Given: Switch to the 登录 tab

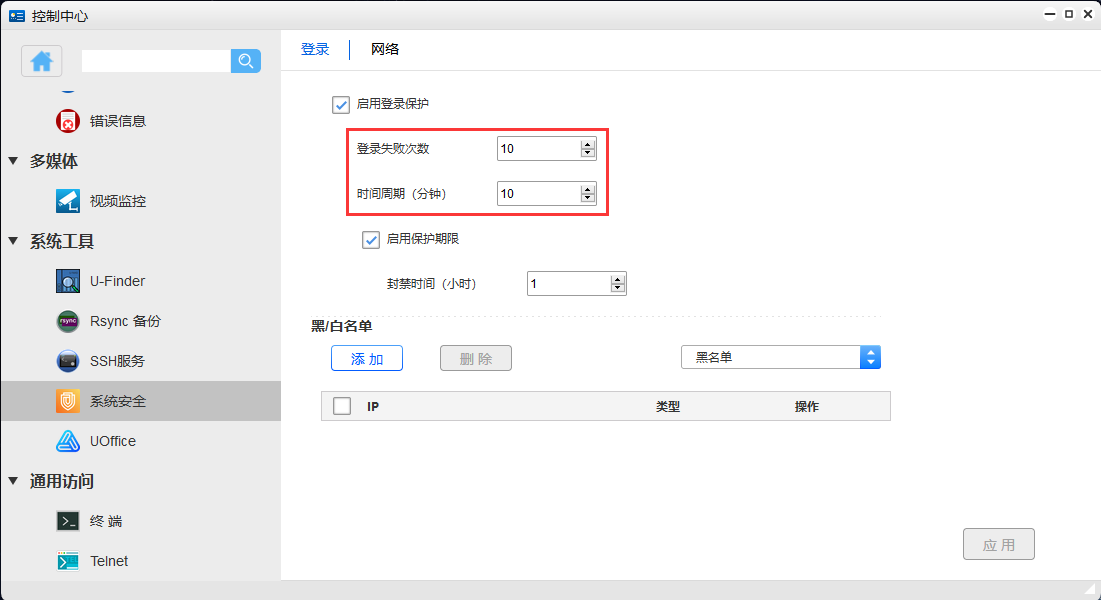Looking at the screenshot, I should 315,49.
